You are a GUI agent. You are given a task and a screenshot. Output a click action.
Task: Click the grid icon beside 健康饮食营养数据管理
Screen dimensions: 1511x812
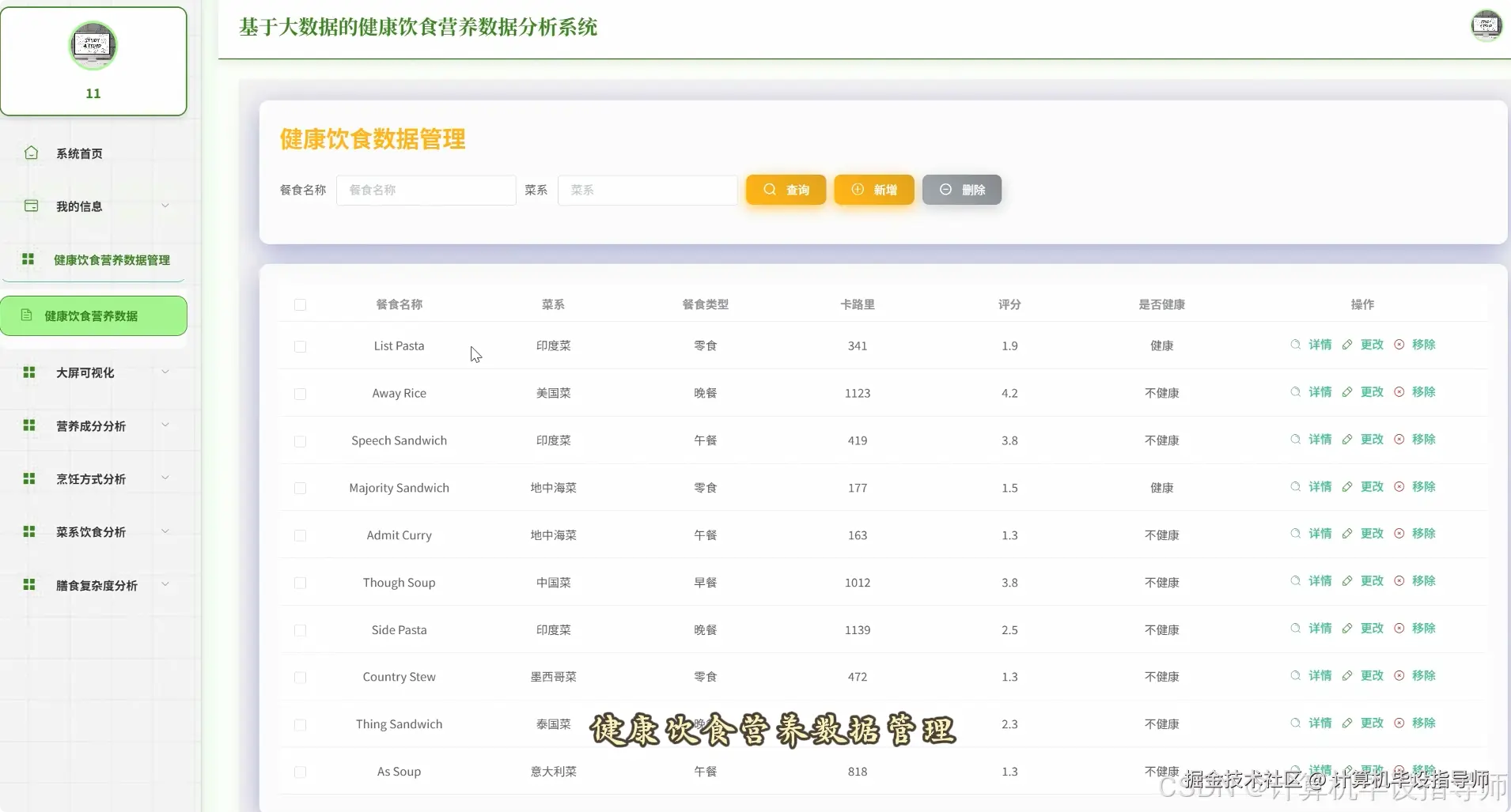(x=28, y=259)
